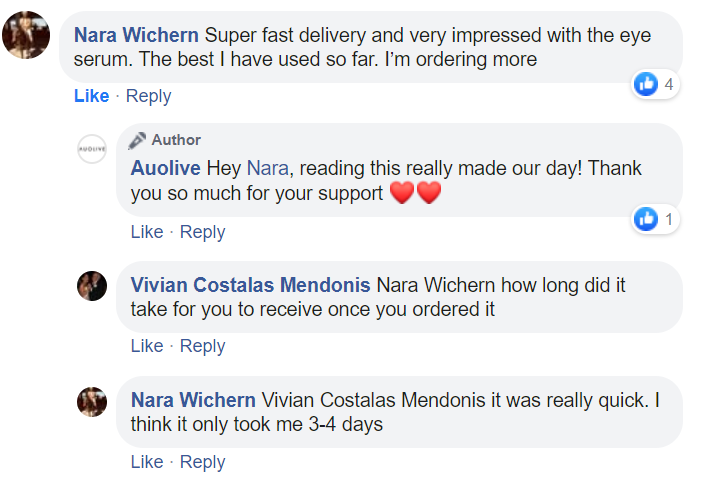
Task: Click Nara Wichern's avatar on the last reply
Action: 92,402
